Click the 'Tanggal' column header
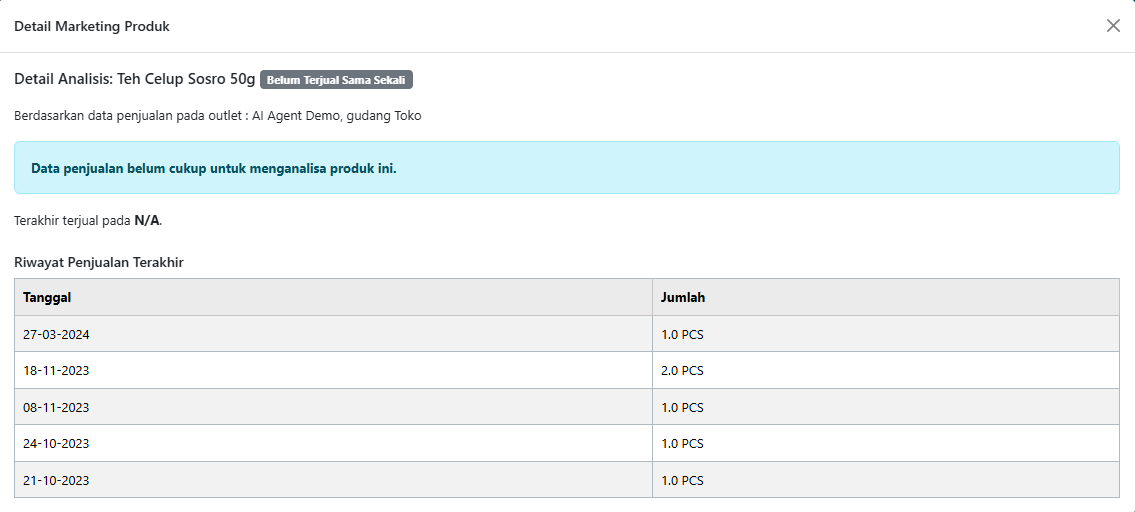This screenshot has height=512, width=1135. point(47,297)
